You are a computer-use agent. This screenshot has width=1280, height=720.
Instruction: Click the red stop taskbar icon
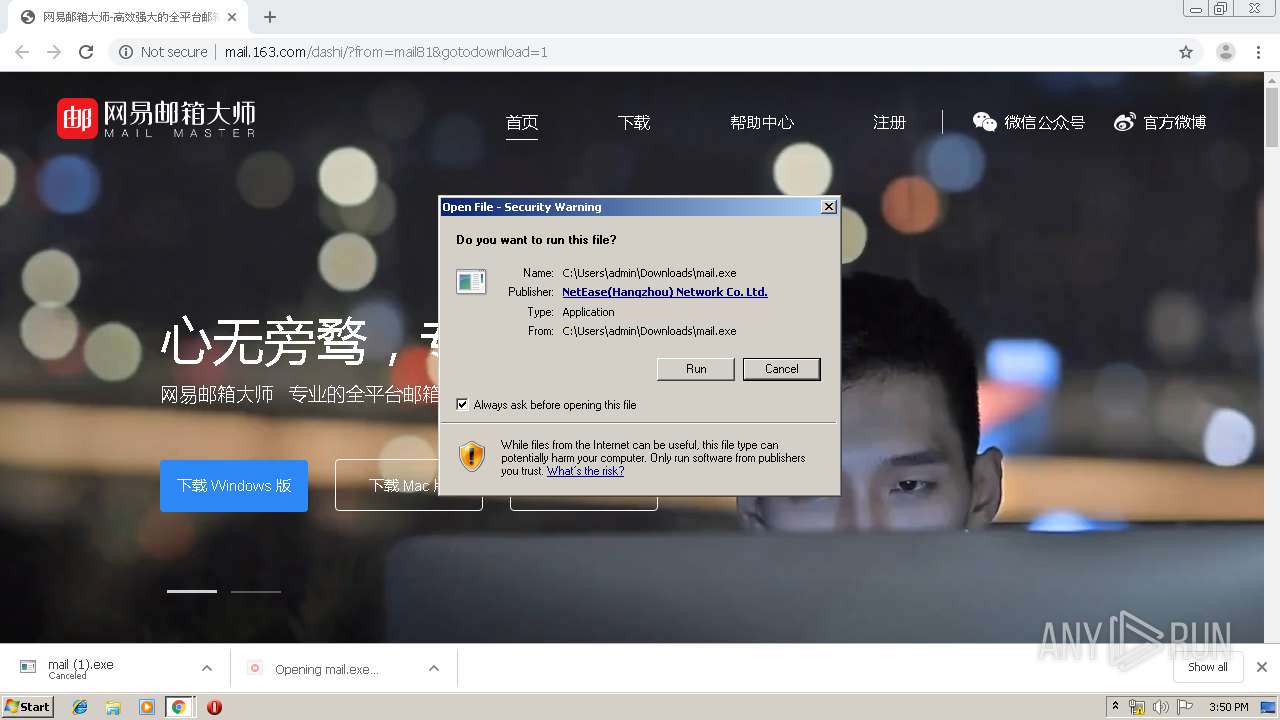[214, 707]
